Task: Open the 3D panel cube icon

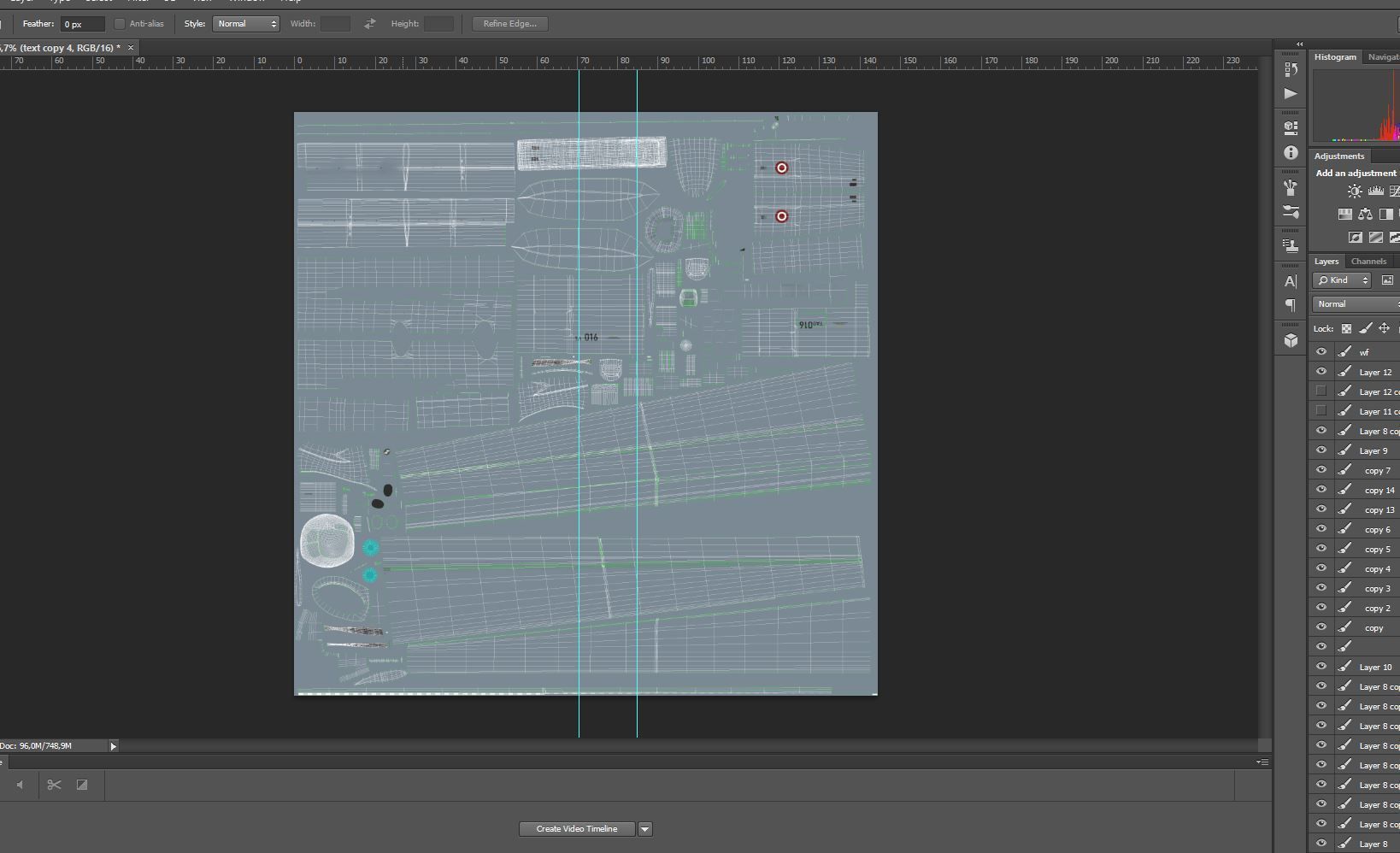Action: 1291,340
